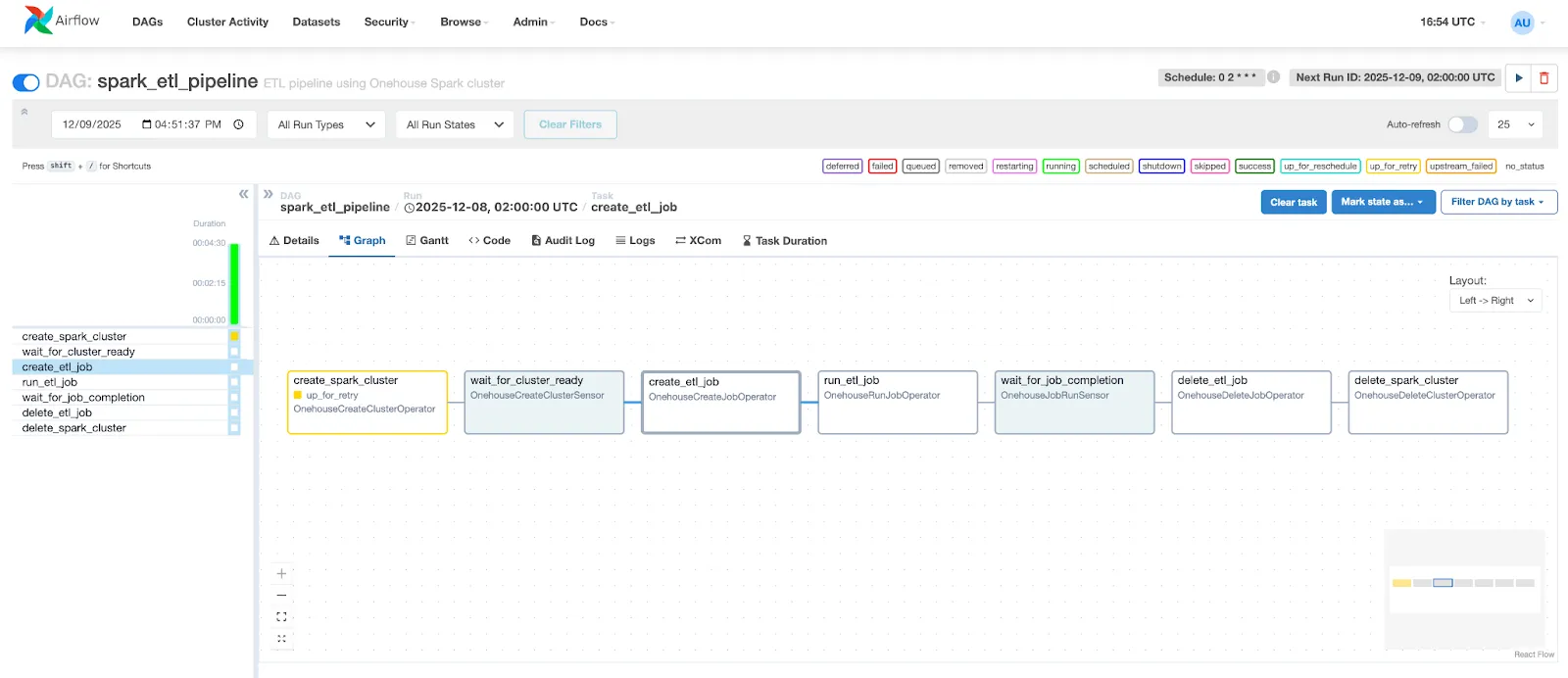Open the All Run States dropdown
Image resolution: width=1568 pixels, height=678 pixels.
(455, 124)
